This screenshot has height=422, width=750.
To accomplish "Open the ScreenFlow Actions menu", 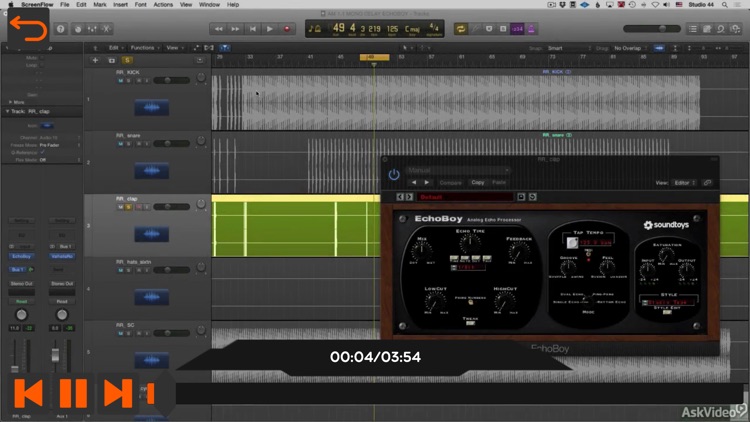I will coord(163,4).
